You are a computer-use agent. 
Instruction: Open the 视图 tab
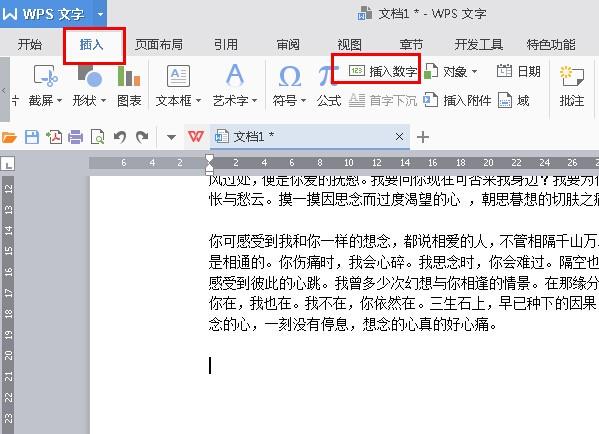(350, 45)
